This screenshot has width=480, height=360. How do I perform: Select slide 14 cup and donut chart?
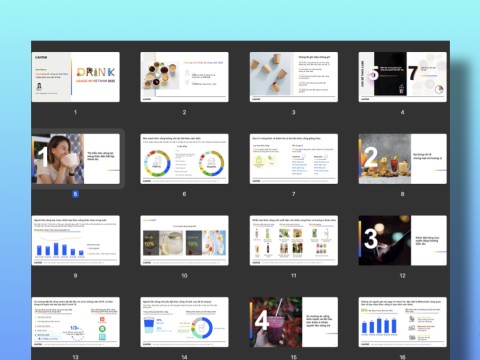coord(184,322)
